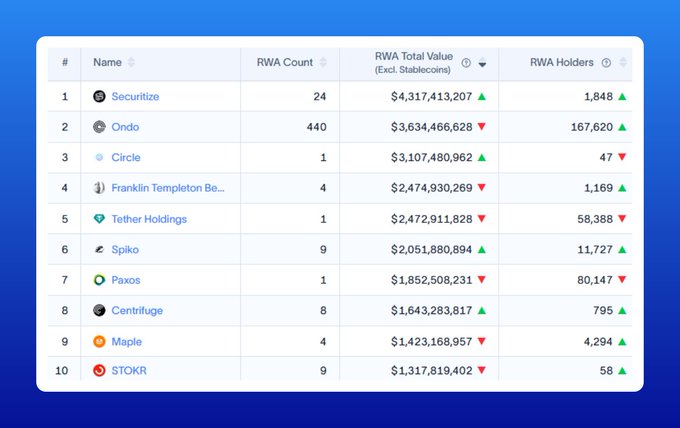Click the Spiko logo icon

pos(99,249)
